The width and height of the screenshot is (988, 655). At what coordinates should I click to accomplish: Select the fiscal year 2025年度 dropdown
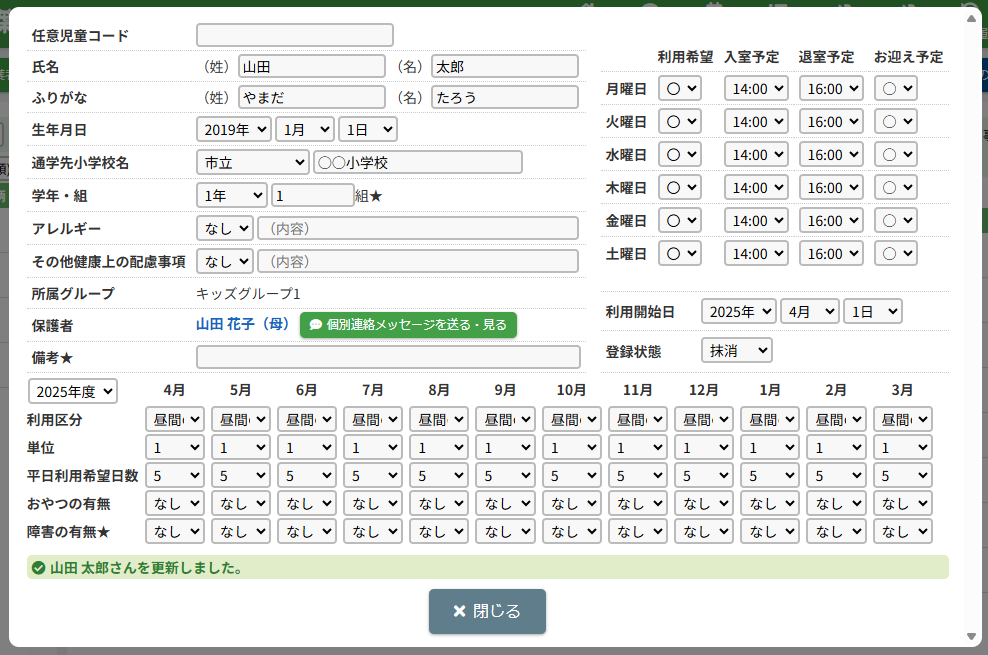click(x=73, y=391)
